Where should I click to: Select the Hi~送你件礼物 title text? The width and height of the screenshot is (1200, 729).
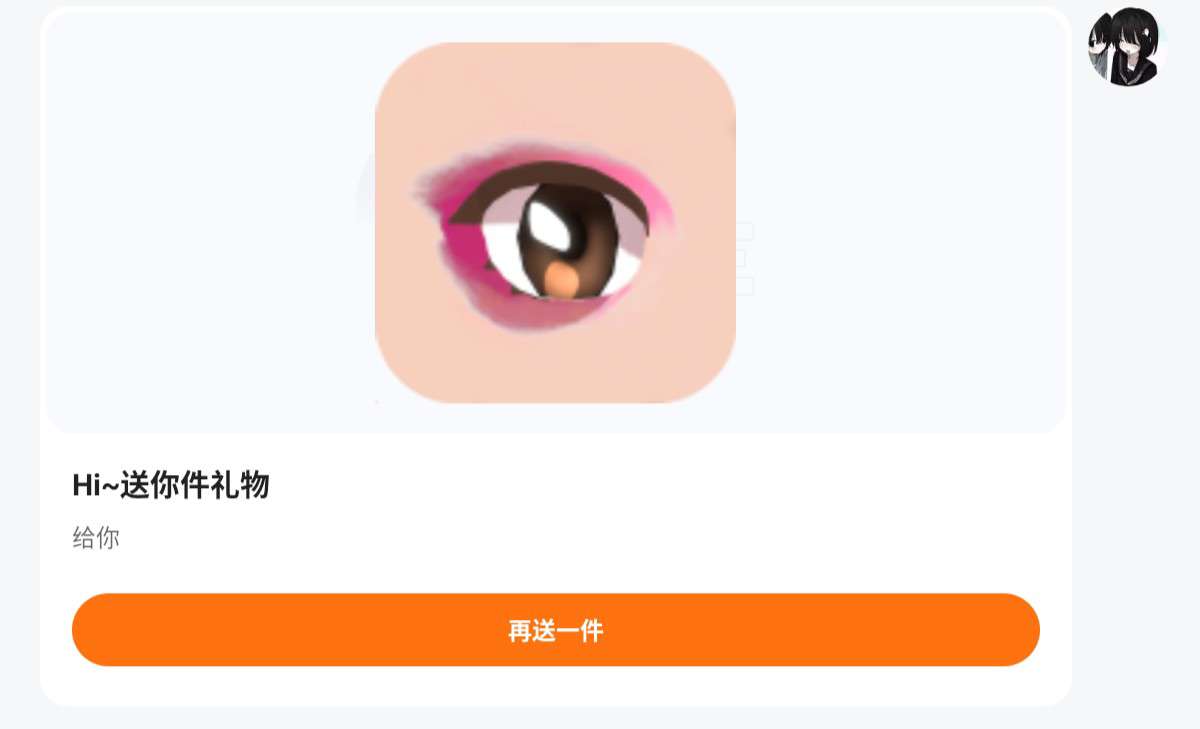(171, 486)
